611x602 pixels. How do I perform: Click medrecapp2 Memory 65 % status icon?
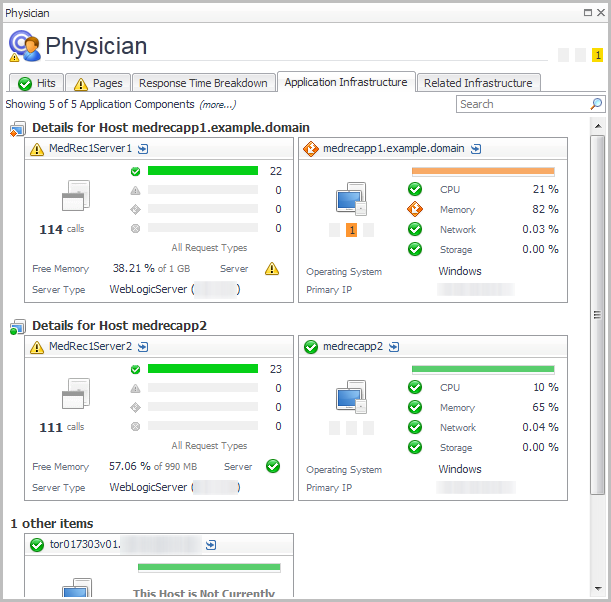point(415,407)
